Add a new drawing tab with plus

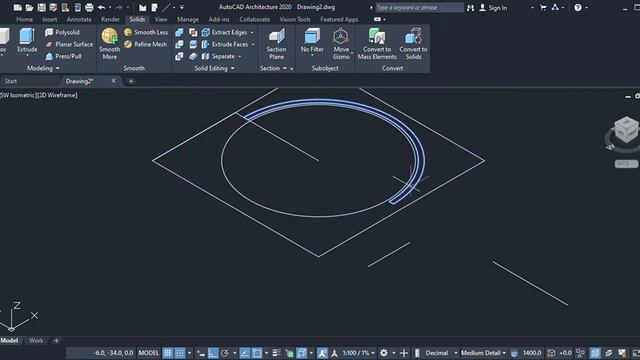click(x=131, y=81)
